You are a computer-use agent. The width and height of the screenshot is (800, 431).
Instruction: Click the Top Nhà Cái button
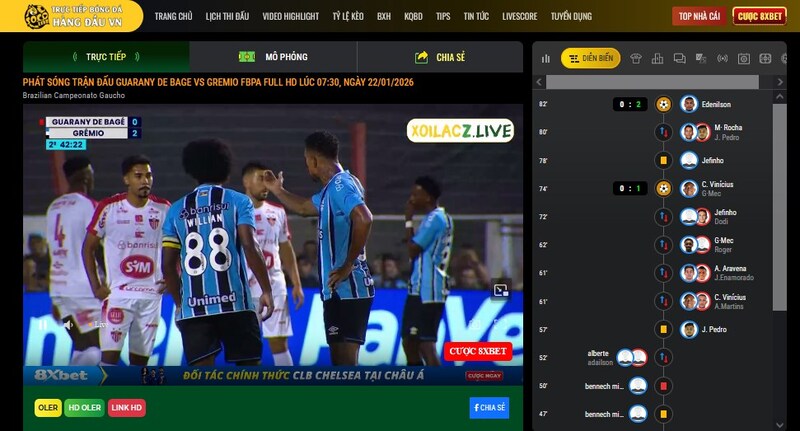pos(699,16)
